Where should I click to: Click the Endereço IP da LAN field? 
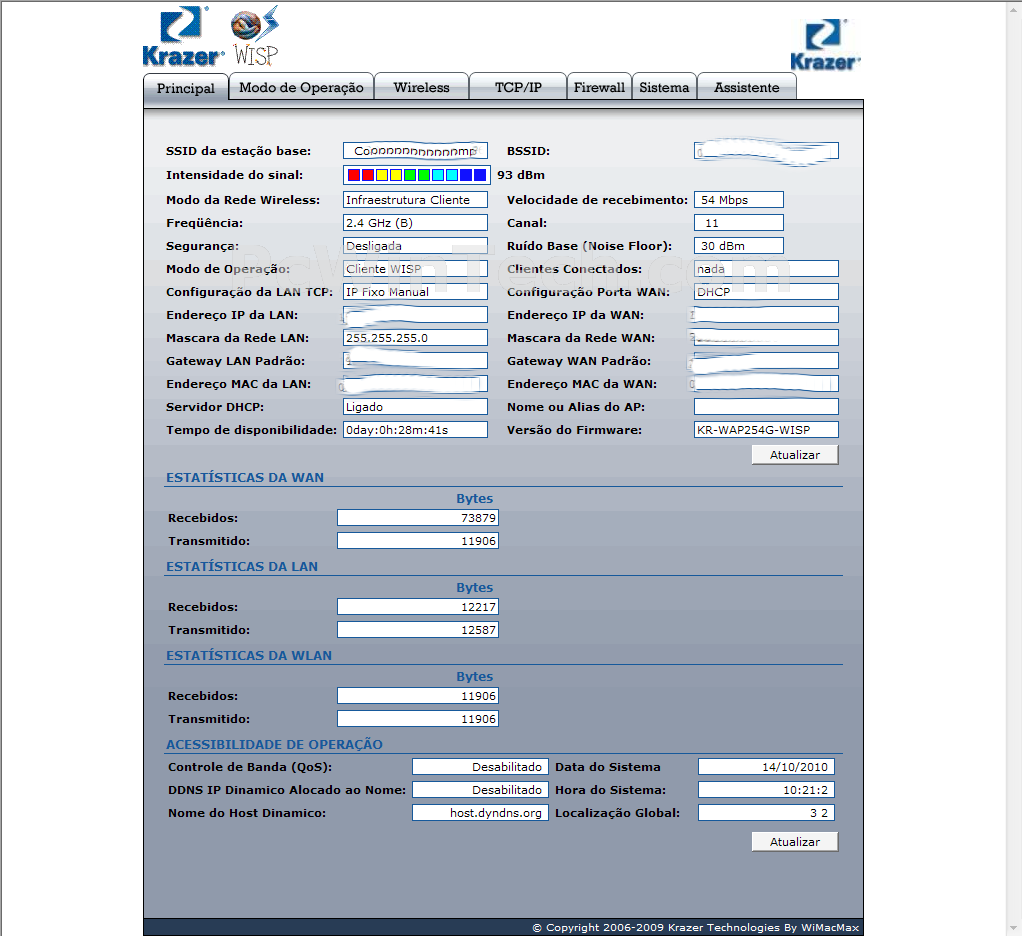tap(415, 315)
